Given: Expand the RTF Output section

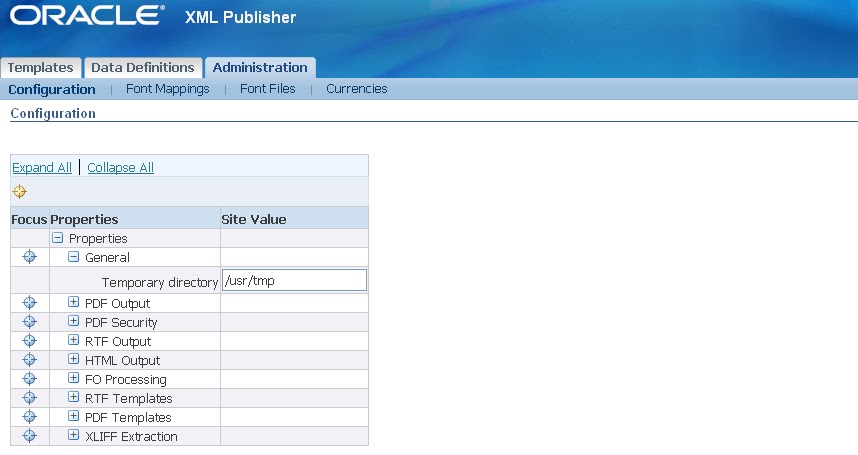Looking at the screenshot, I should (73, 340).
